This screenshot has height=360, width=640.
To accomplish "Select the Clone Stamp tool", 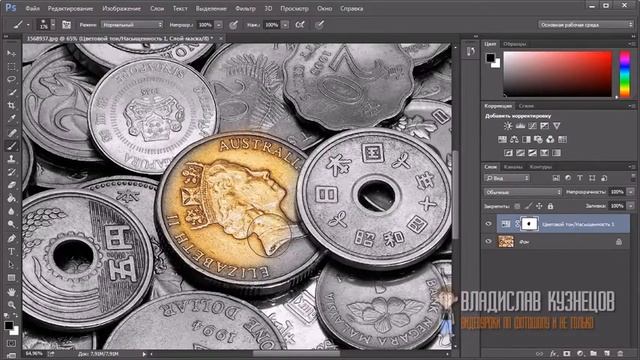I will [11, 159].
